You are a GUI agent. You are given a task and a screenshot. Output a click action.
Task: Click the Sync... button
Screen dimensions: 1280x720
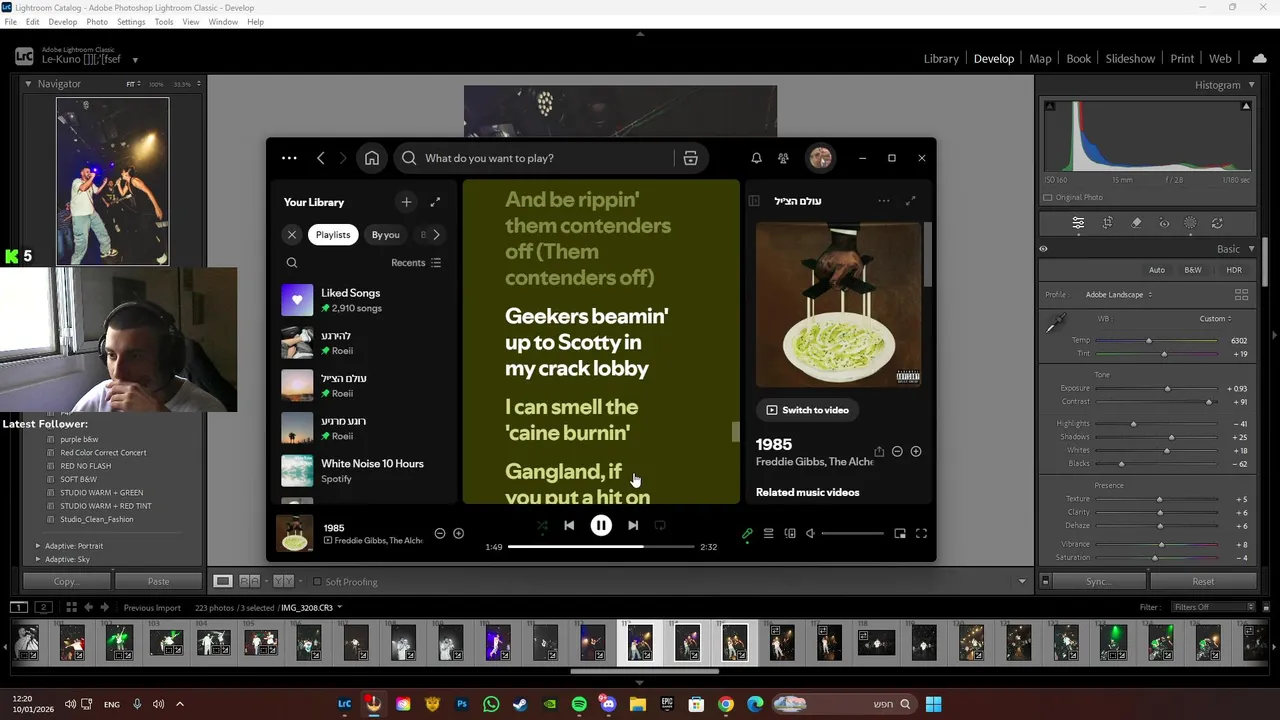click(1098, 581)
